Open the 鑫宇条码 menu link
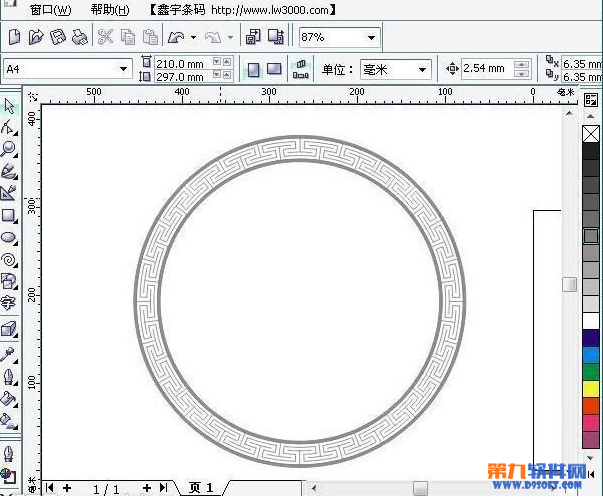This screenshot has height=500, width=603. [x=242, y=10]
